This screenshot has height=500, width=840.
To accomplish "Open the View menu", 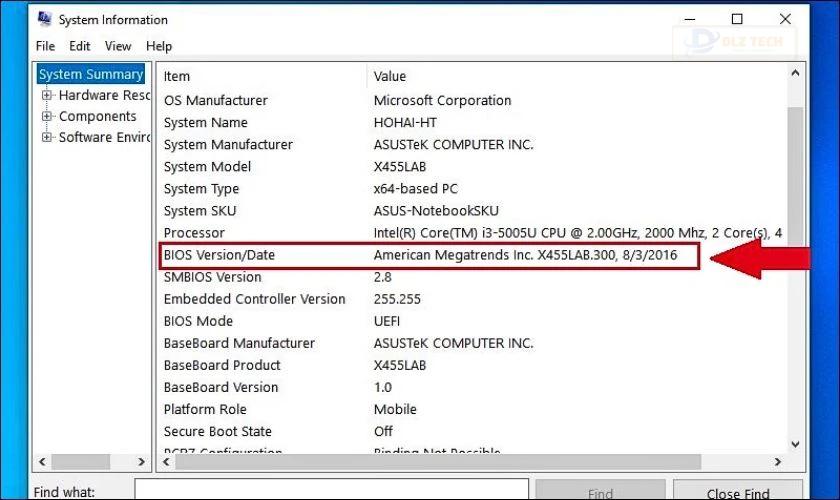I will 118,46.
